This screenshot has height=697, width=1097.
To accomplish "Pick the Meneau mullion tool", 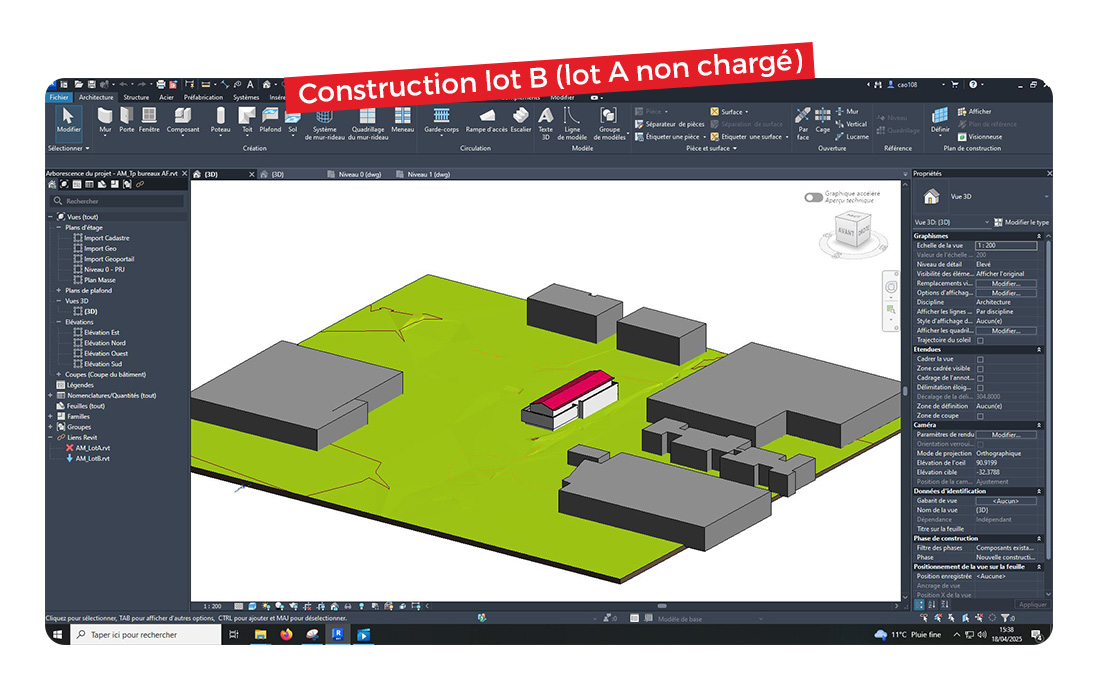I will (x=402, y=120).
